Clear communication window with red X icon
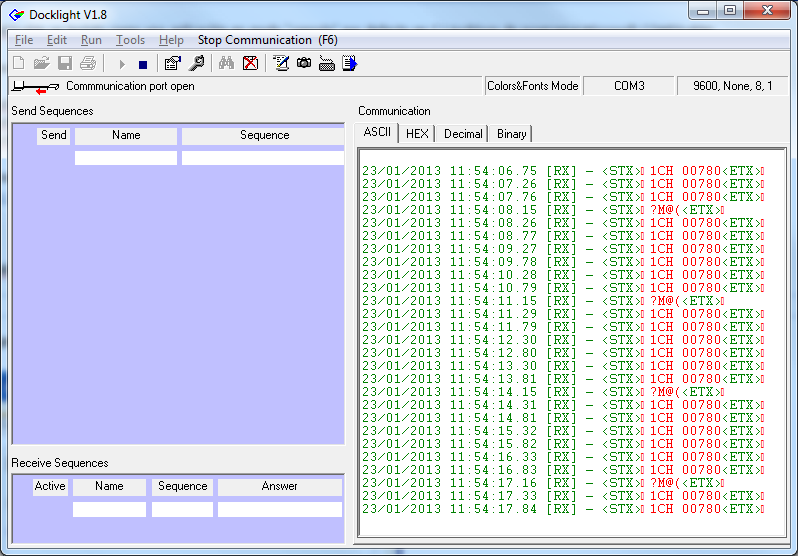Viewport: 798px width, 556px height. 250,63
